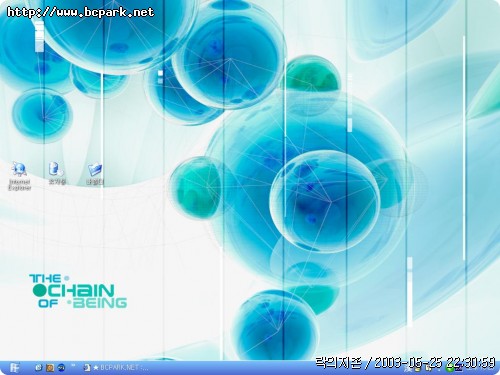Expand the quick launch overflow chevron

[73, 366]
